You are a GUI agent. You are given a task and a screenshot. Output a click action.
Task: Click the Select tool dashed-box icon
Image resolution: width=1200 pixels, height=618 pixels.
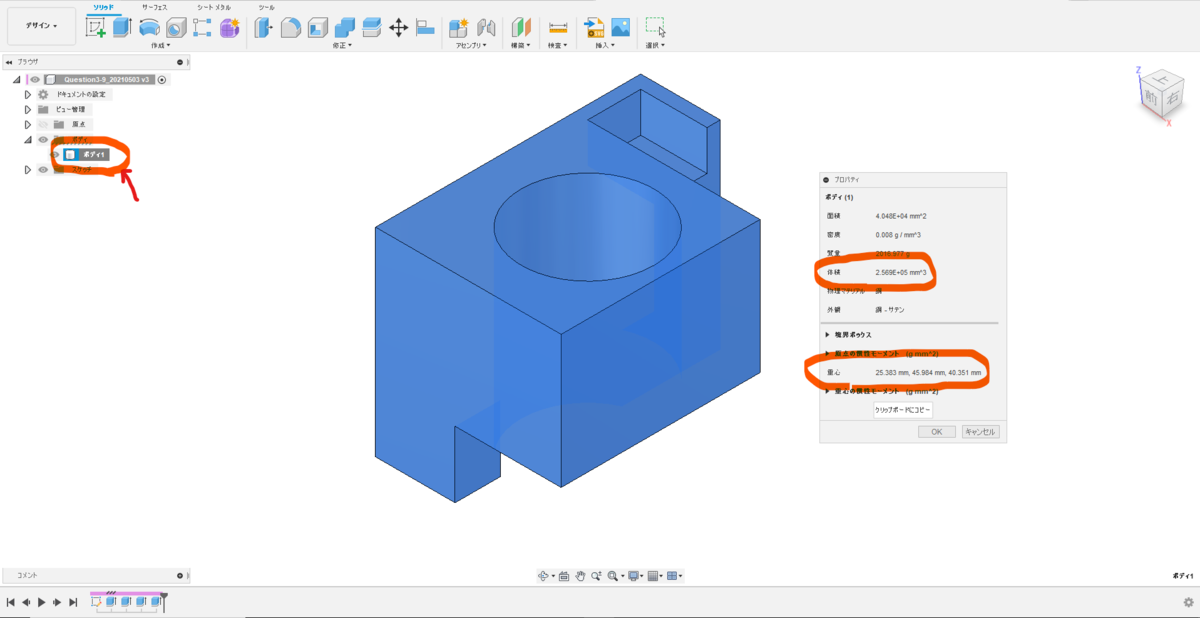click(x=655, y=28)
